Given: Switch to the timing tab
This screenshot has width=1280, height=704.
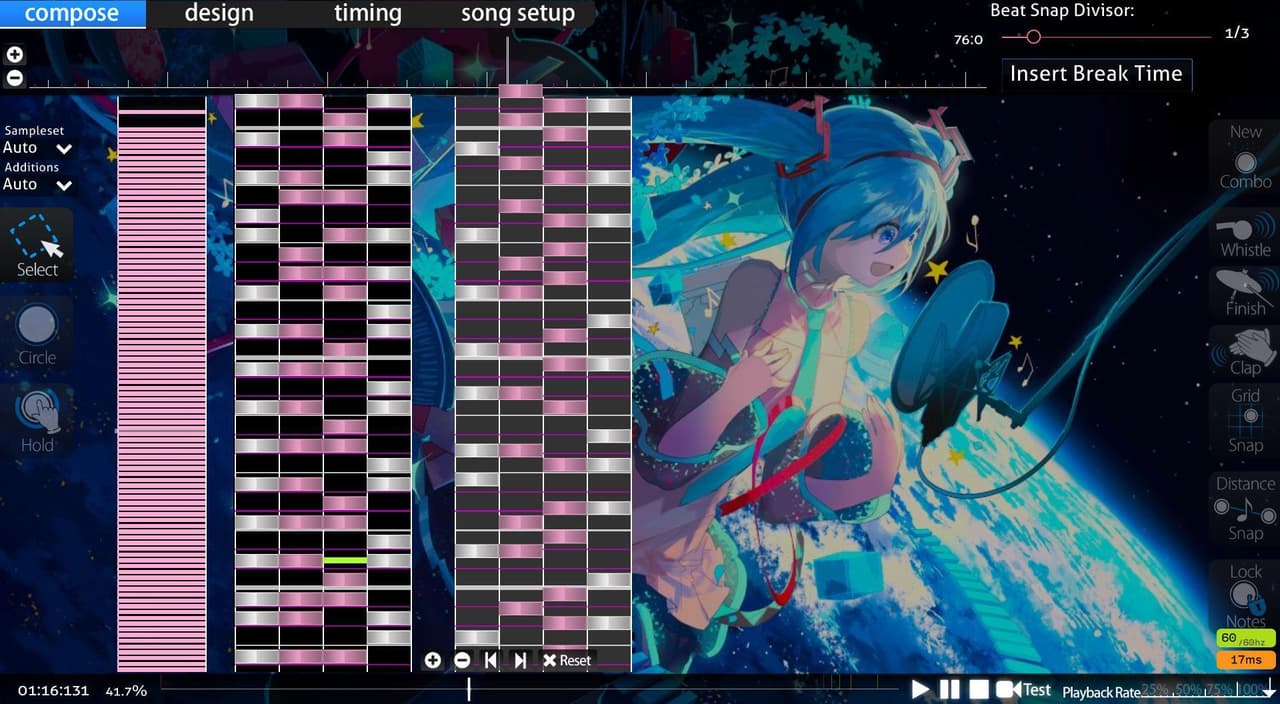Looking at the screenshot, I should 367,14.
